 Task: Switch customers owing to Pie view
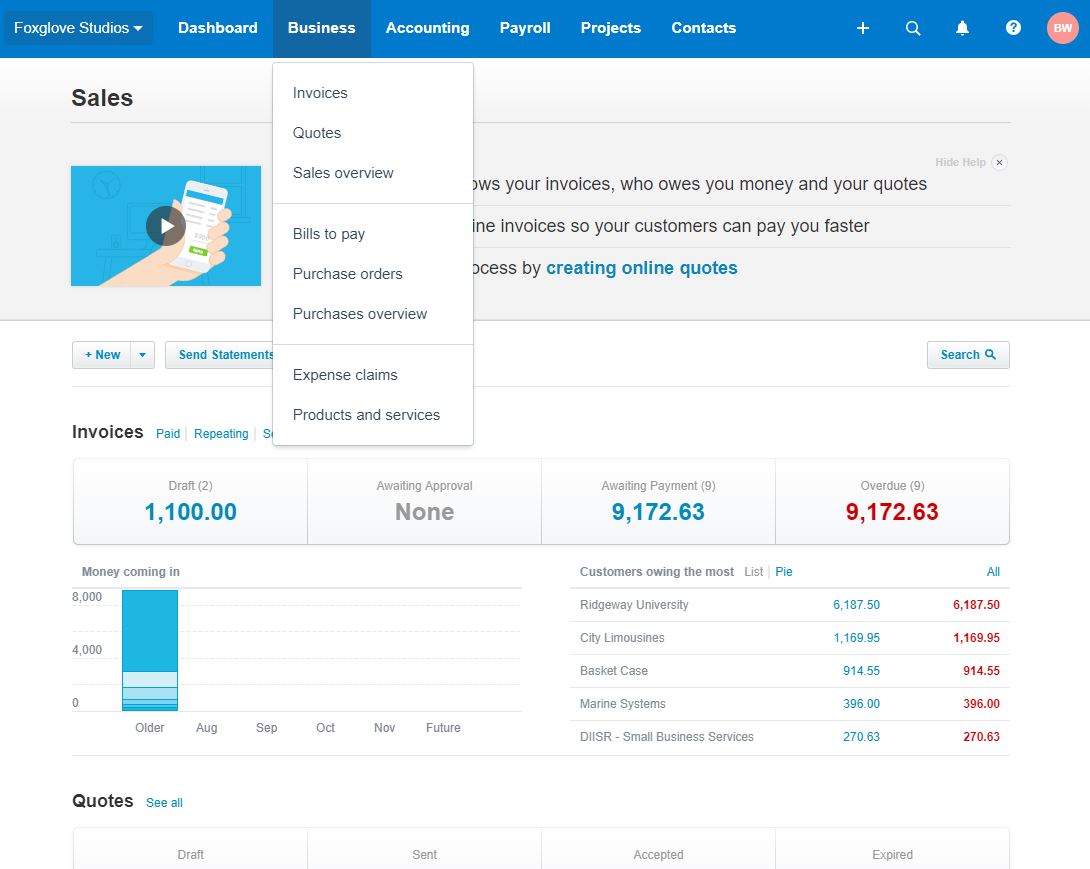click(784, 571)
